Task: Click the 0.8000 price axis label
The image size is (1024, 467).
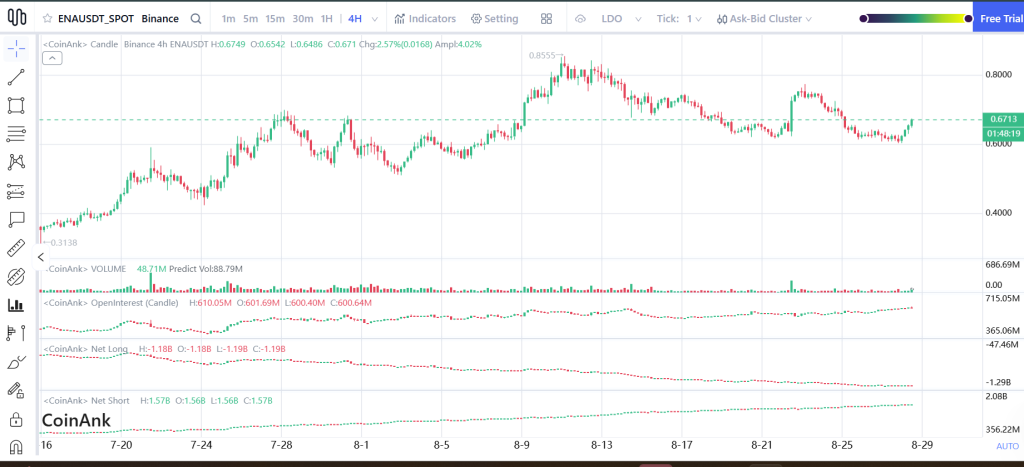Action: (x=998, y=74)
